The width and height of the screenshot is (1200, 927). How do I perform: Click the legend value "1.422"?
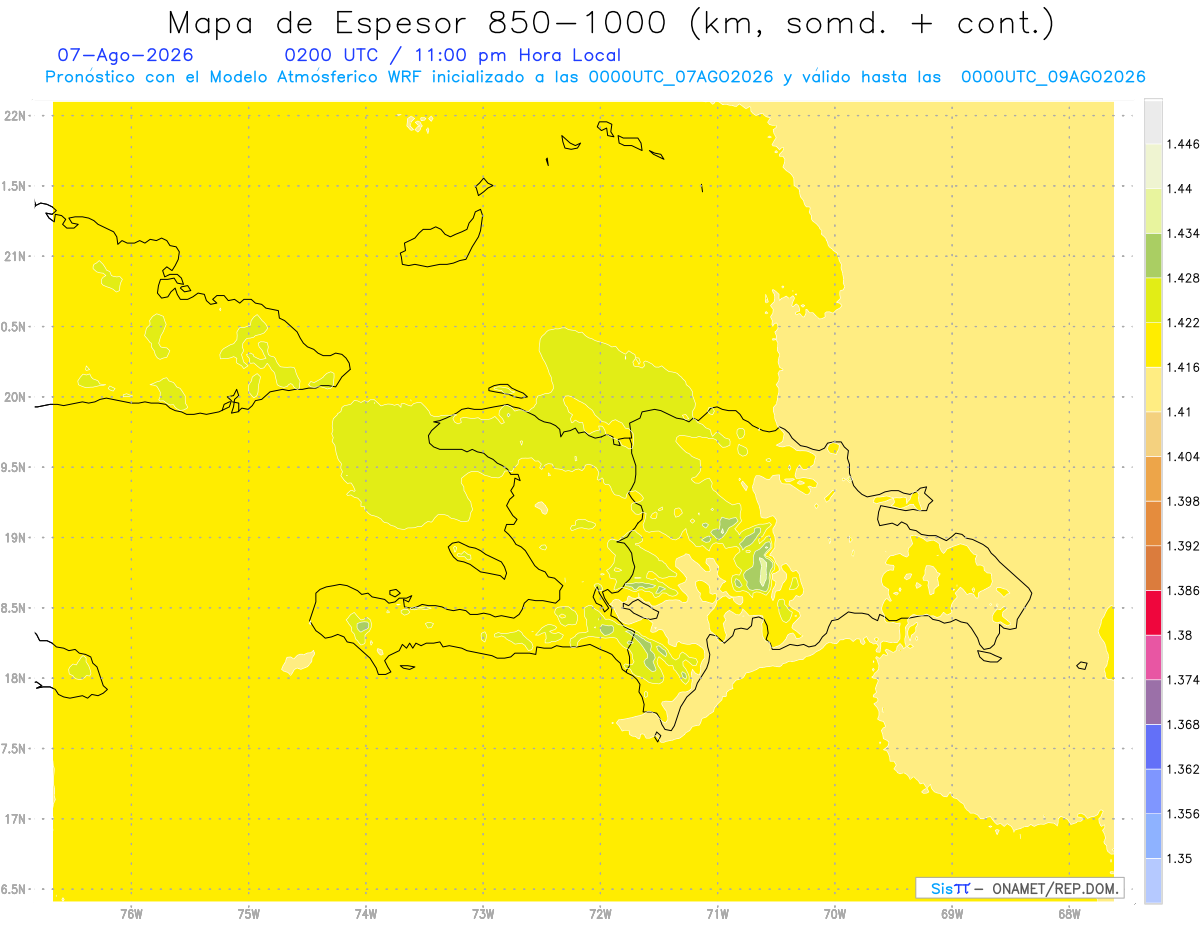pos(1184,322)
